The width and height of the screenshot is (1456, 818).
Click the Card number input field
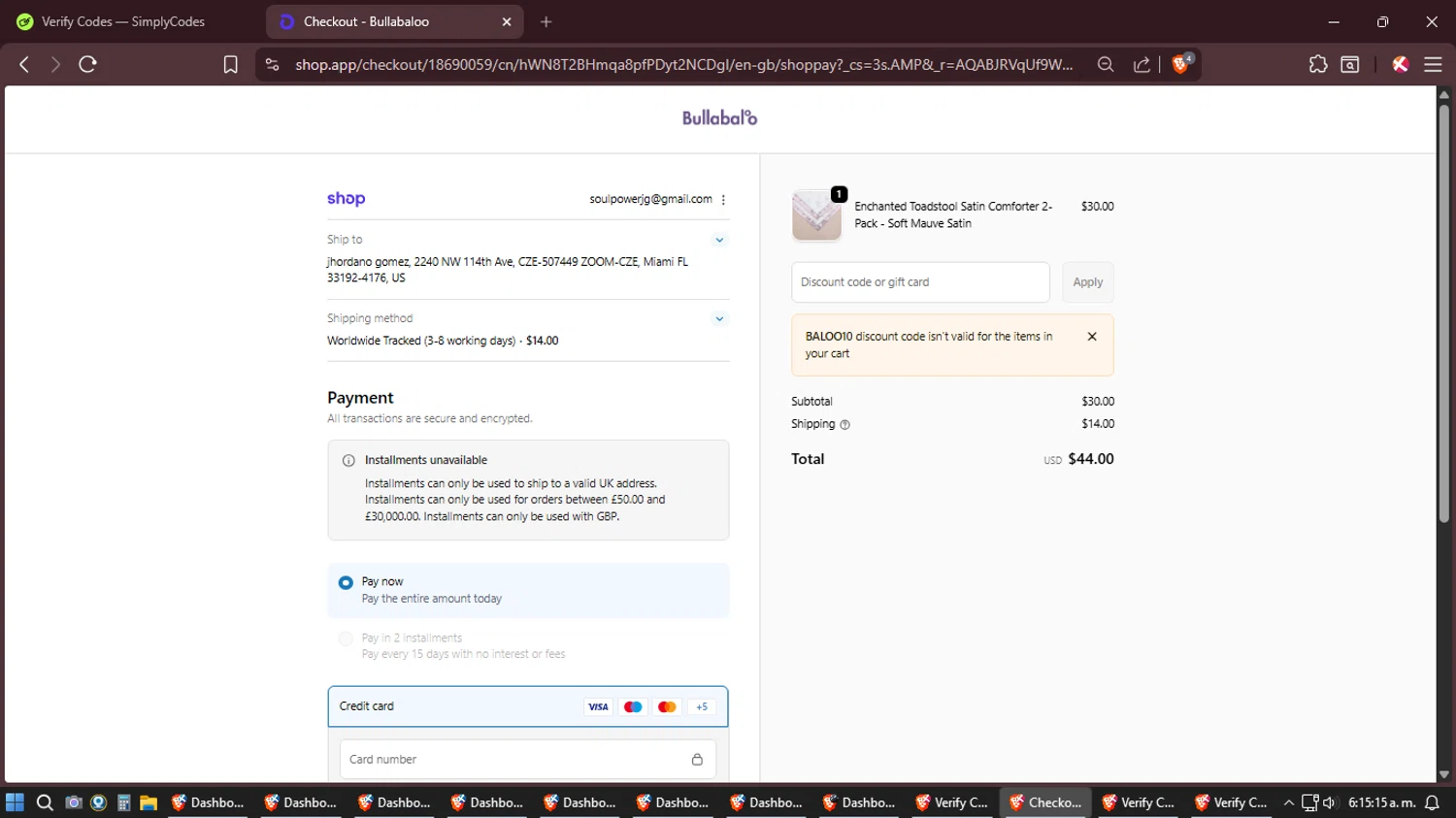(528, 760)
